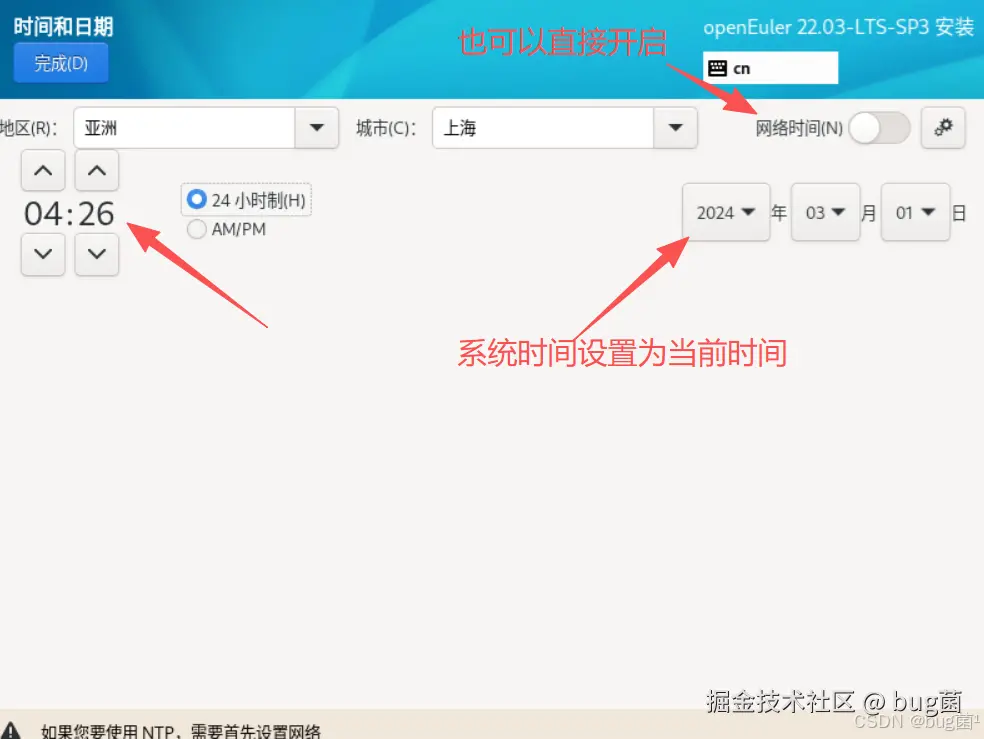Select the AM/PM radio button
Image resolution: width=984 pixels, height=739 pixels.
point(196,229)
